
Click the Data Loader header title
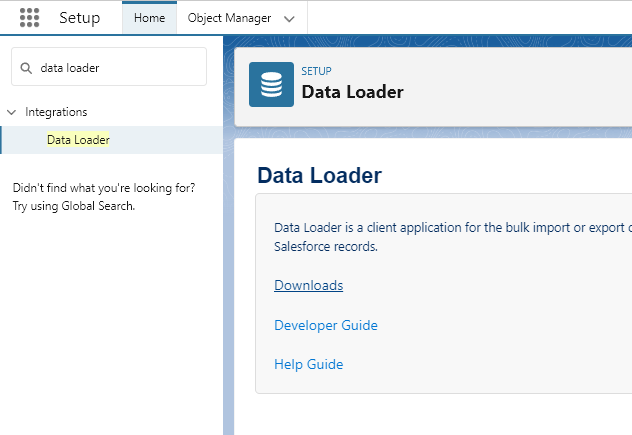point(353,92)
